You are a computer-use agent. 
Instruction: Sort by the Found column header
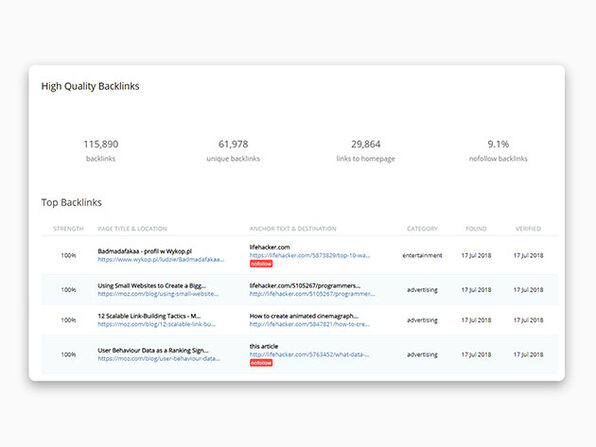pos(476,229)
